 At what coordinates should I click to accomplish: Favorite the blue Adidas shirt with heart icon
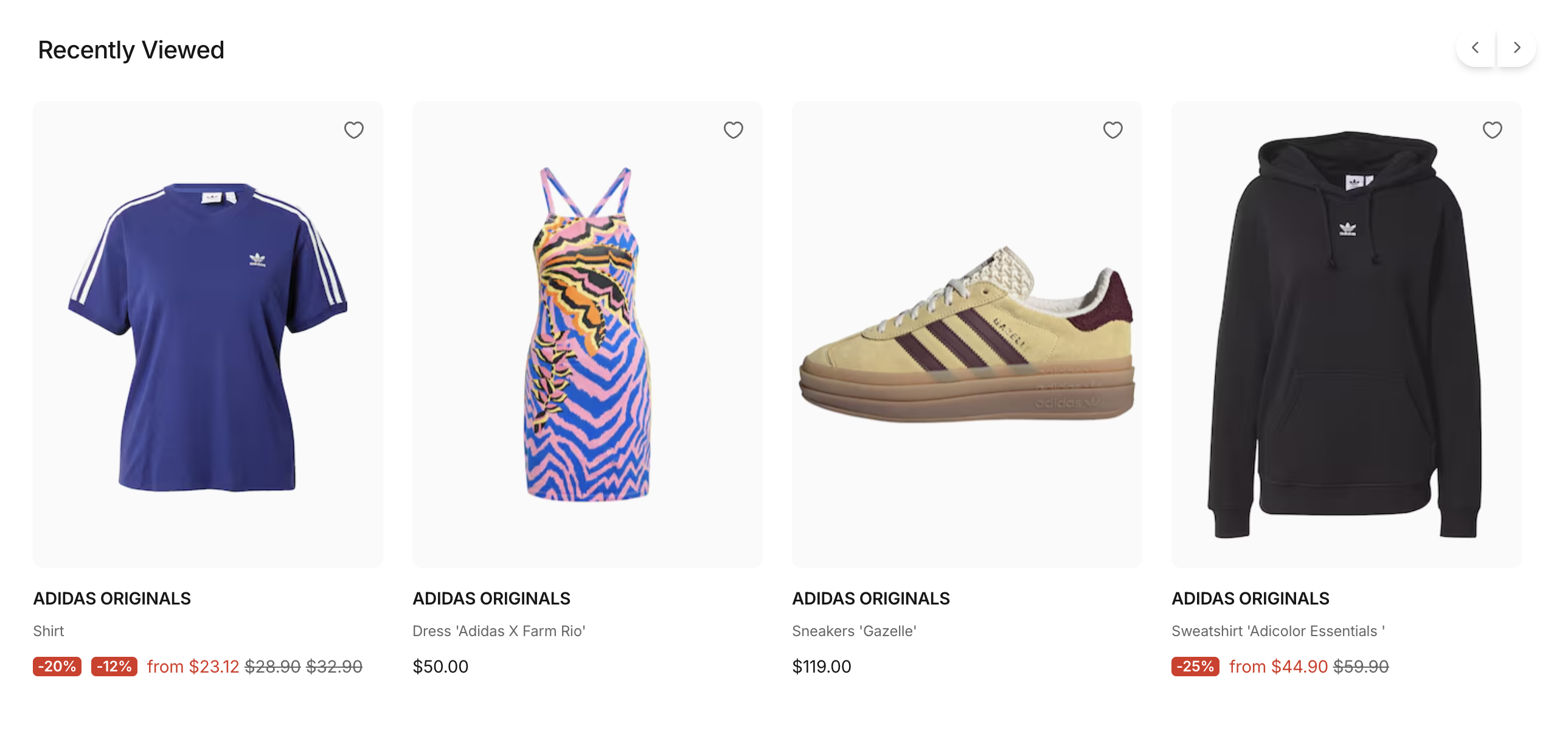353,130
